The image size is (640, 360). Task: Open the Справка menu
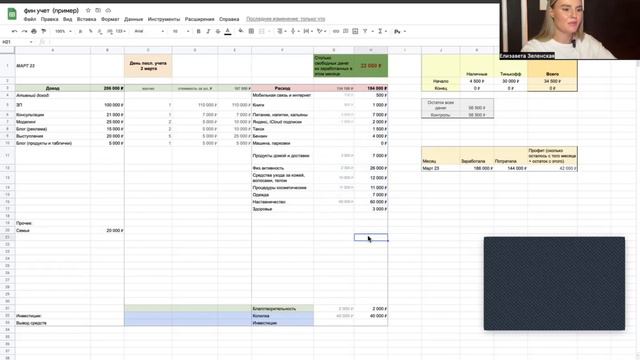tap(229, 19)
